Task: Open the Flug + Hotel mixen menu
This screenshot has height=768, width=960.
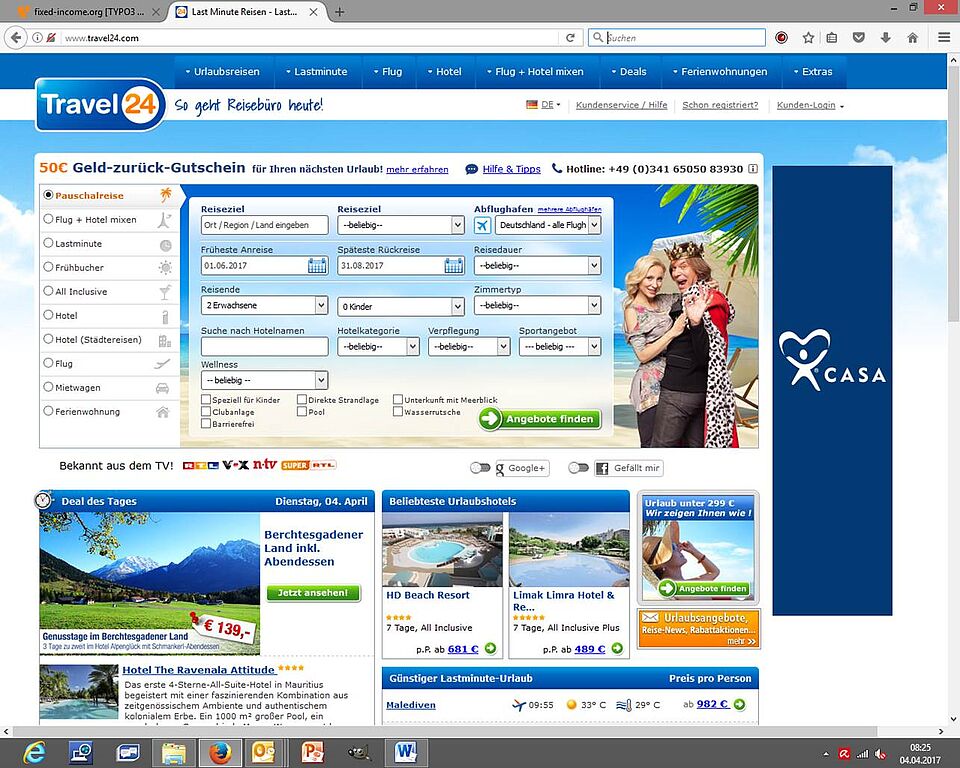Action: [535, 72]
